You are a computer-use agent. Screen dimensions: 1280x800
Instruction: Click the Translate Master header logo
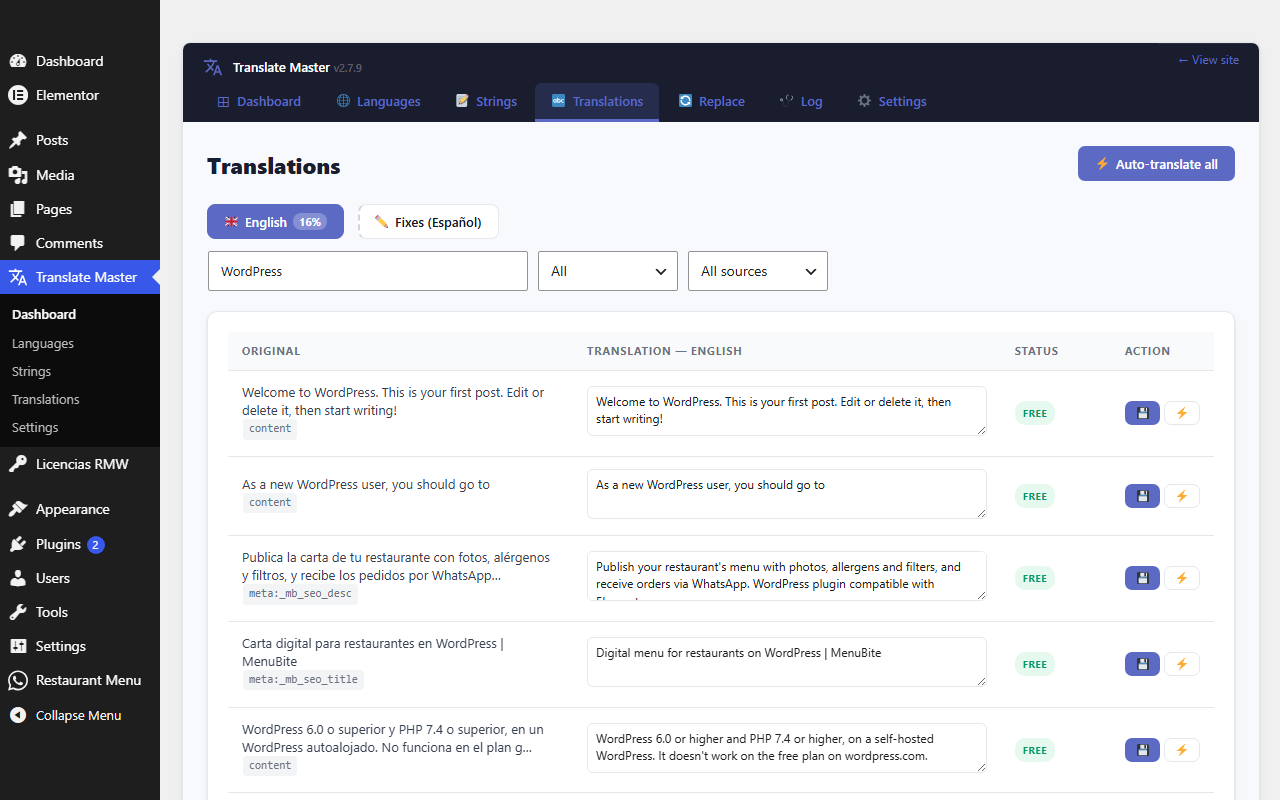(213, 67)
